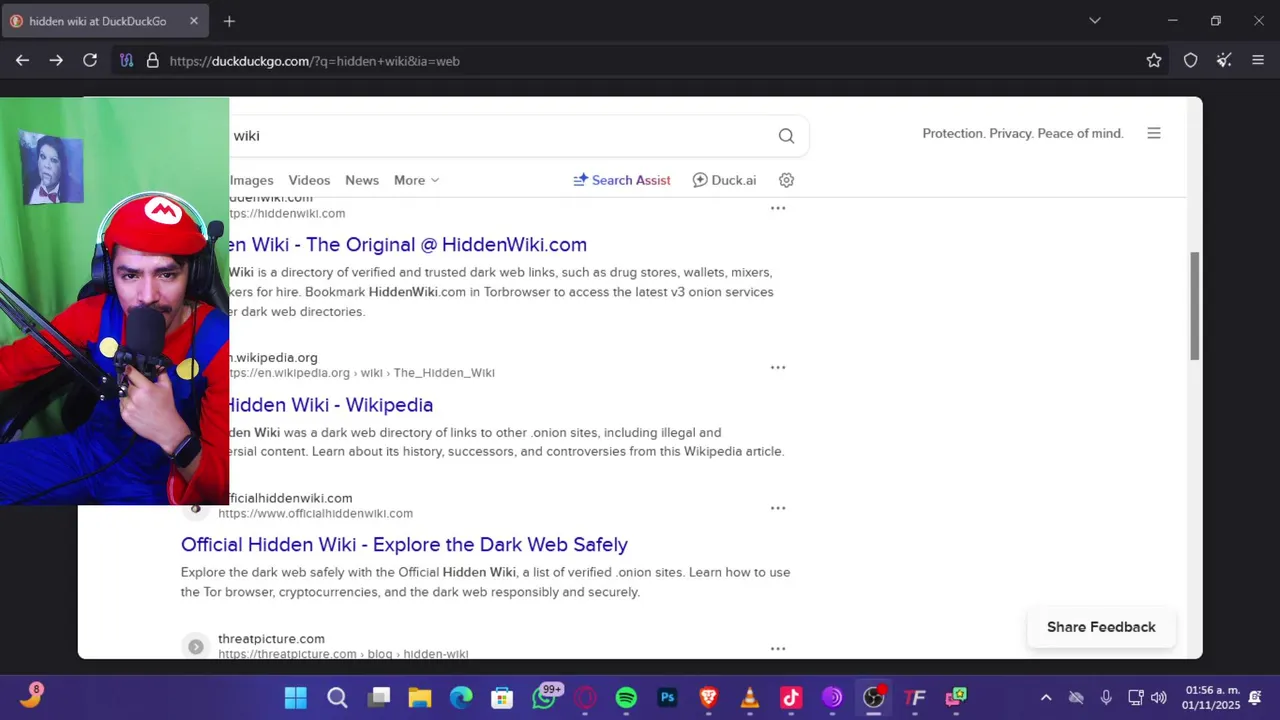Click the officialhiddenwiki.com URL text

(x=315, y=513)
